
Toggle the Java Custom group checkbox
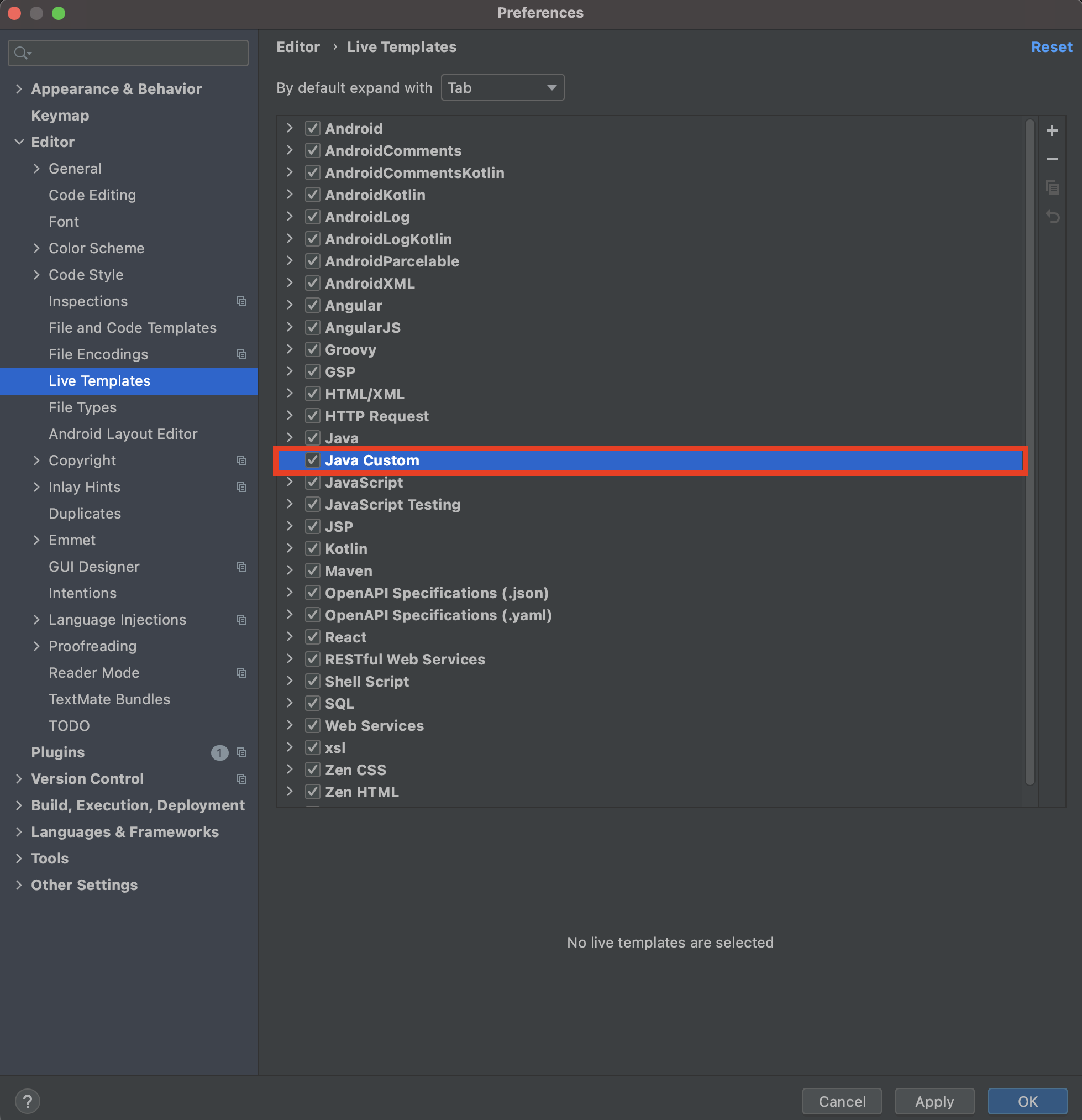[312, 460]
